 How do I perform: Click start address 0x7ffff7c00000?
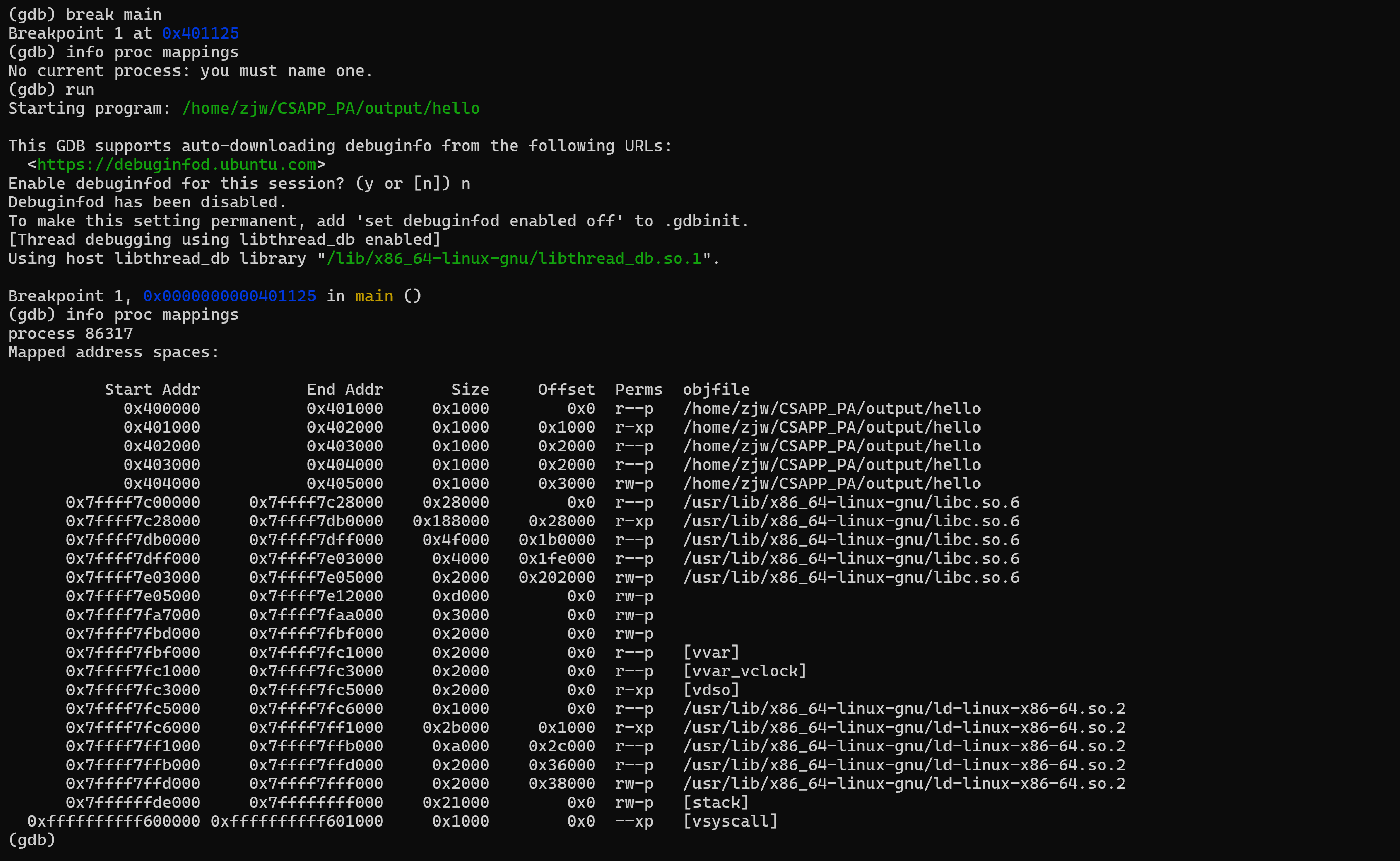point(133,502)
